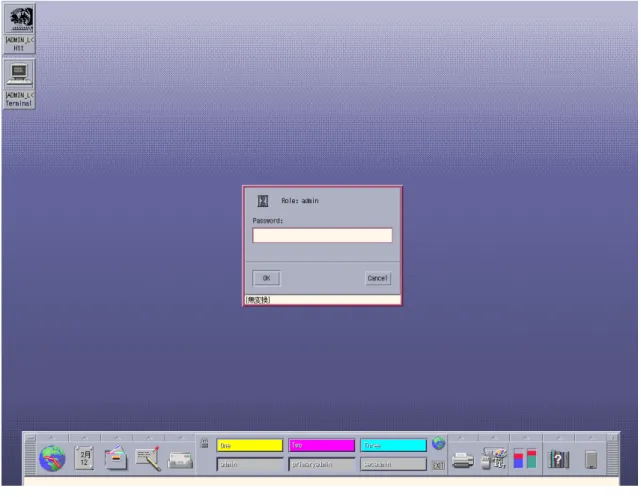Screen dimensions: 641x497
Task: Select the primaryadmin role workspace
Action: coord(322,465)
